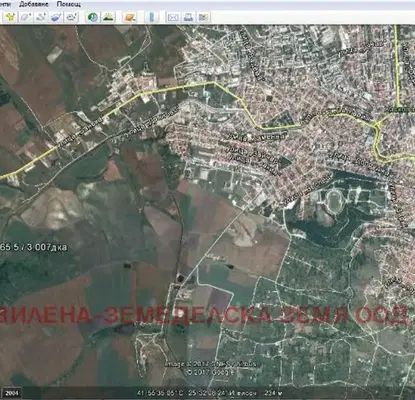Pick the Add Path tool
Image resolution: width=415 pixels, height=400 pixels.
[41, 17]
